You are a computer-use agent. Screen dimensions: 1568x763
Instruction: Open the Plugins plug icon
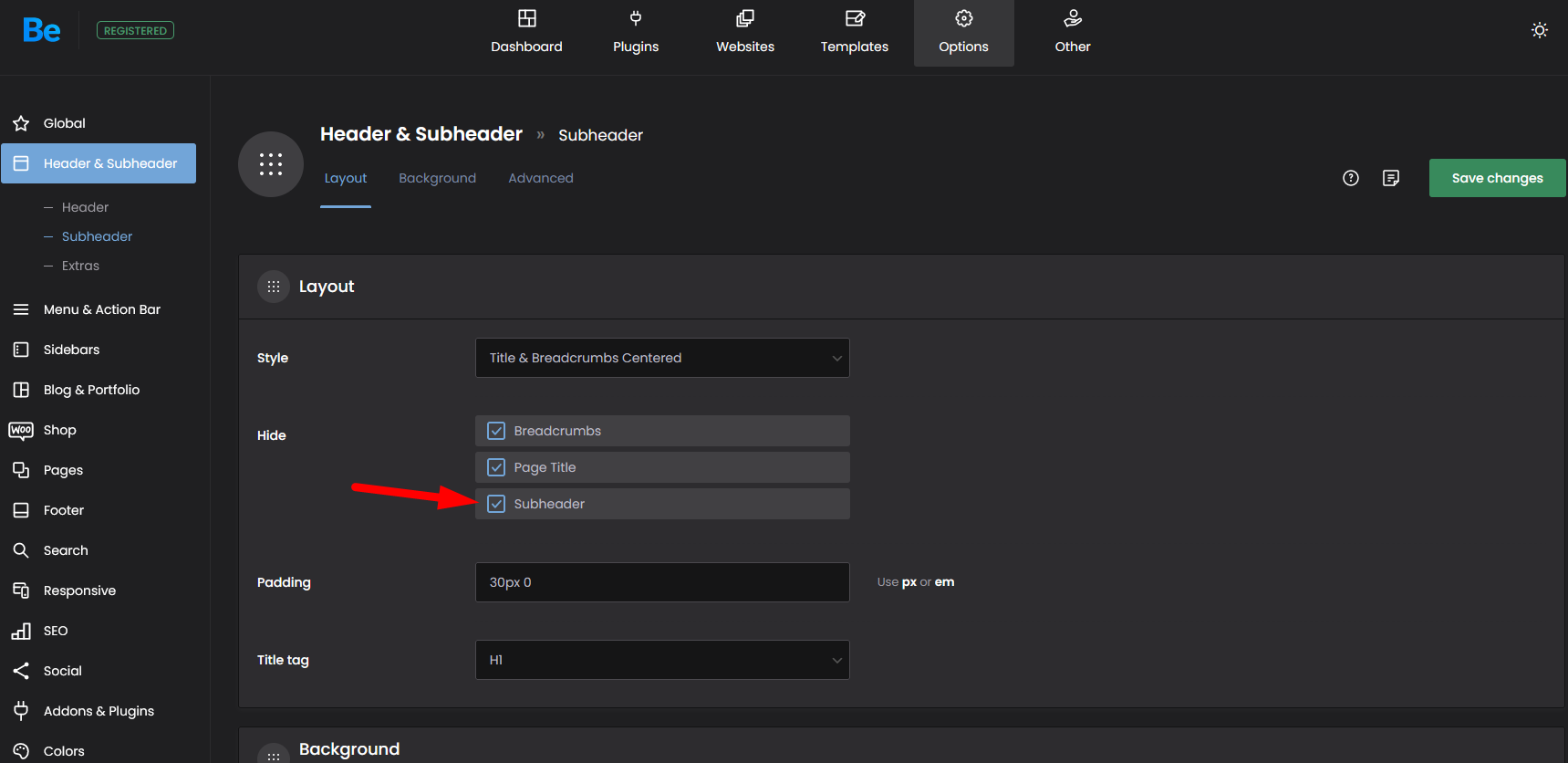click(x=636, y=18)
